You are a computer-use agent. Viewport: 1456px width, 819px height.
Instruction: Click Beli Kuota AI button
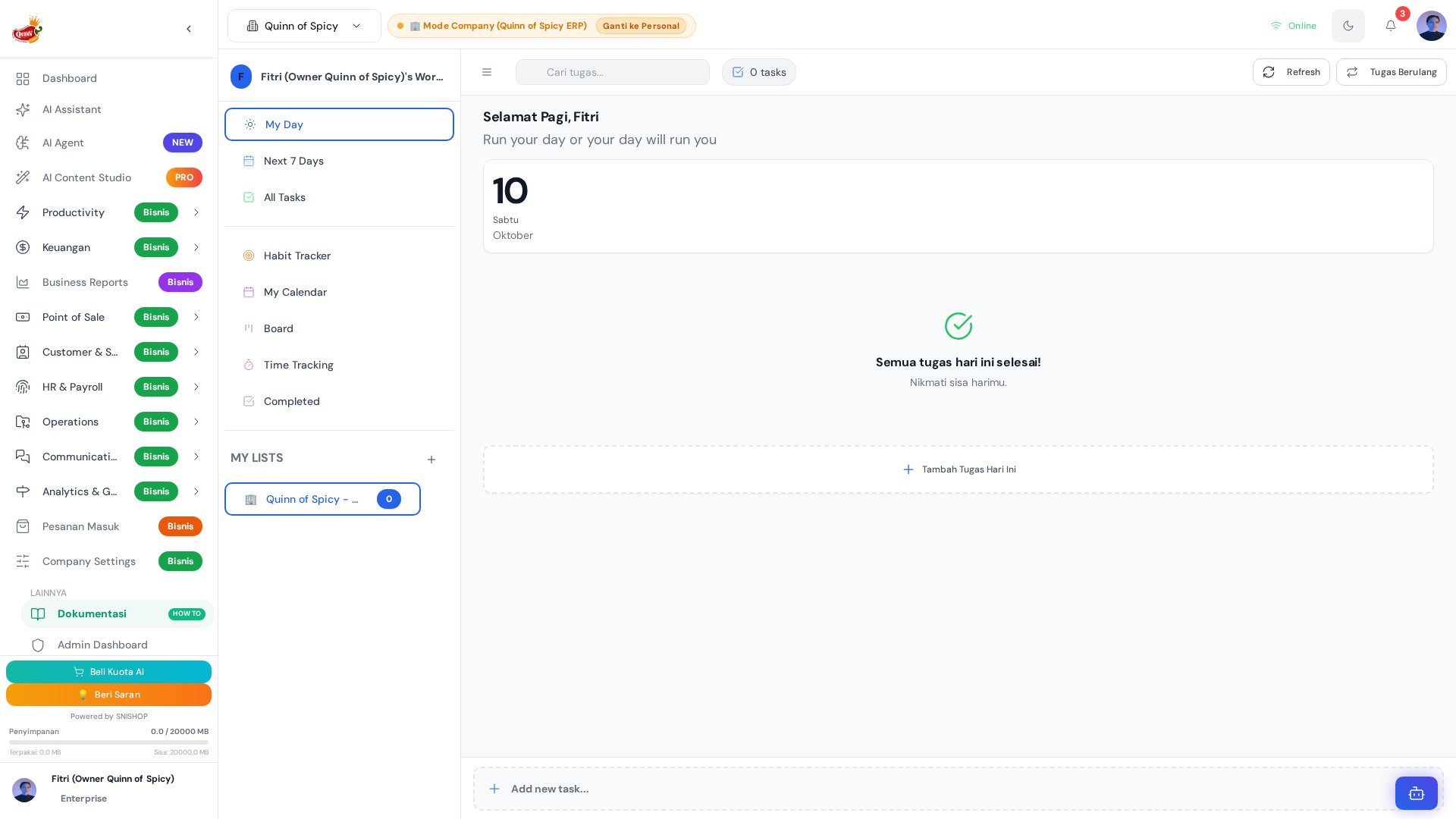coord(108,672)
